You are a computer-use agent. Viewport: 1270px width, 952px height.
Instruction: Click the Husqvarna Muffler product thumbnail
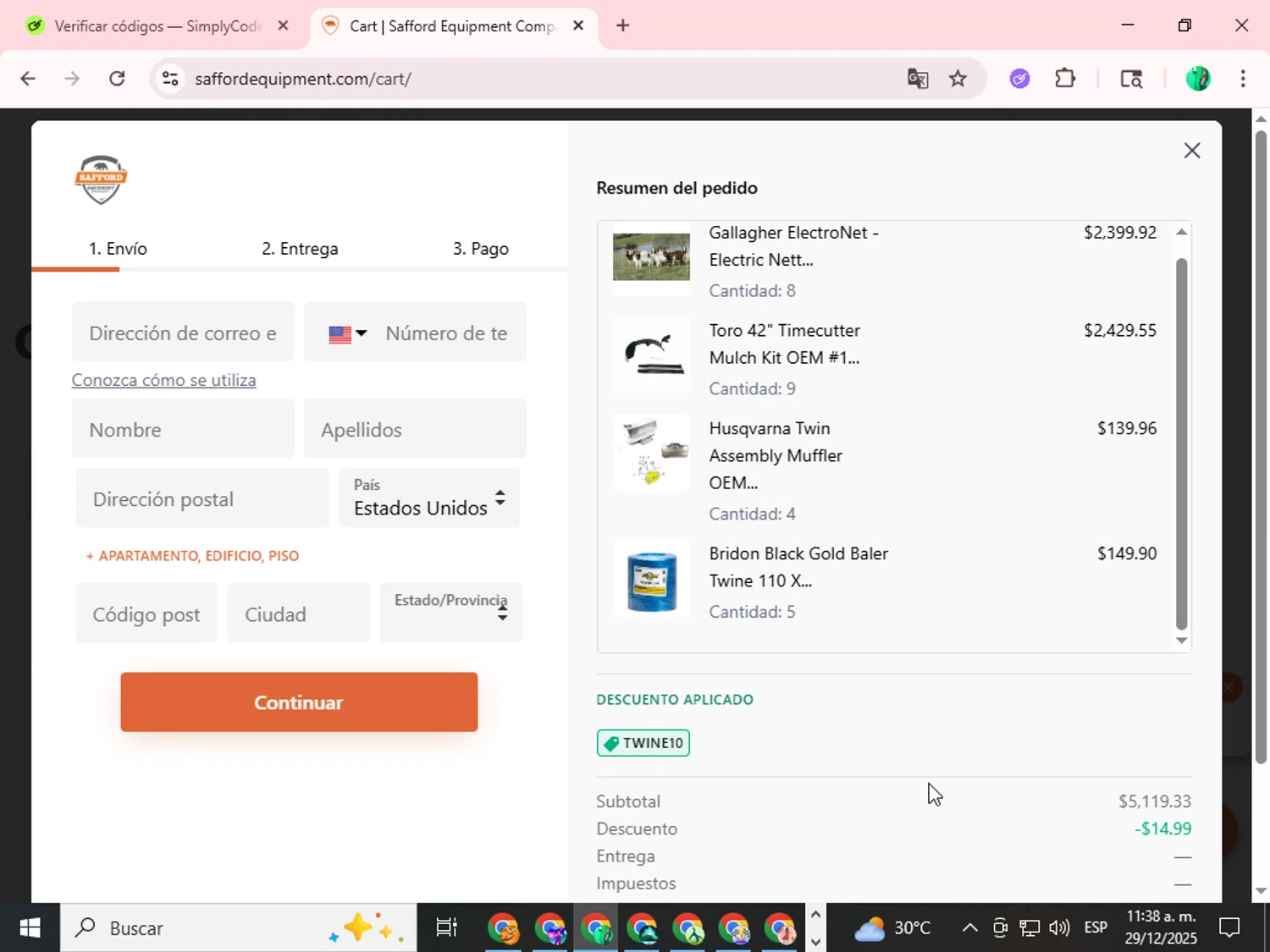click(651, 453)
